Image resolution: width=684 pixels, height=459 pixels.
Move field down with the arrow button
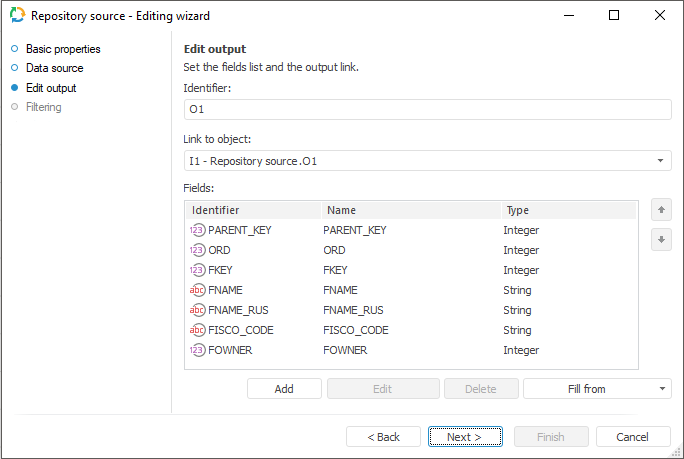(660, 240)
